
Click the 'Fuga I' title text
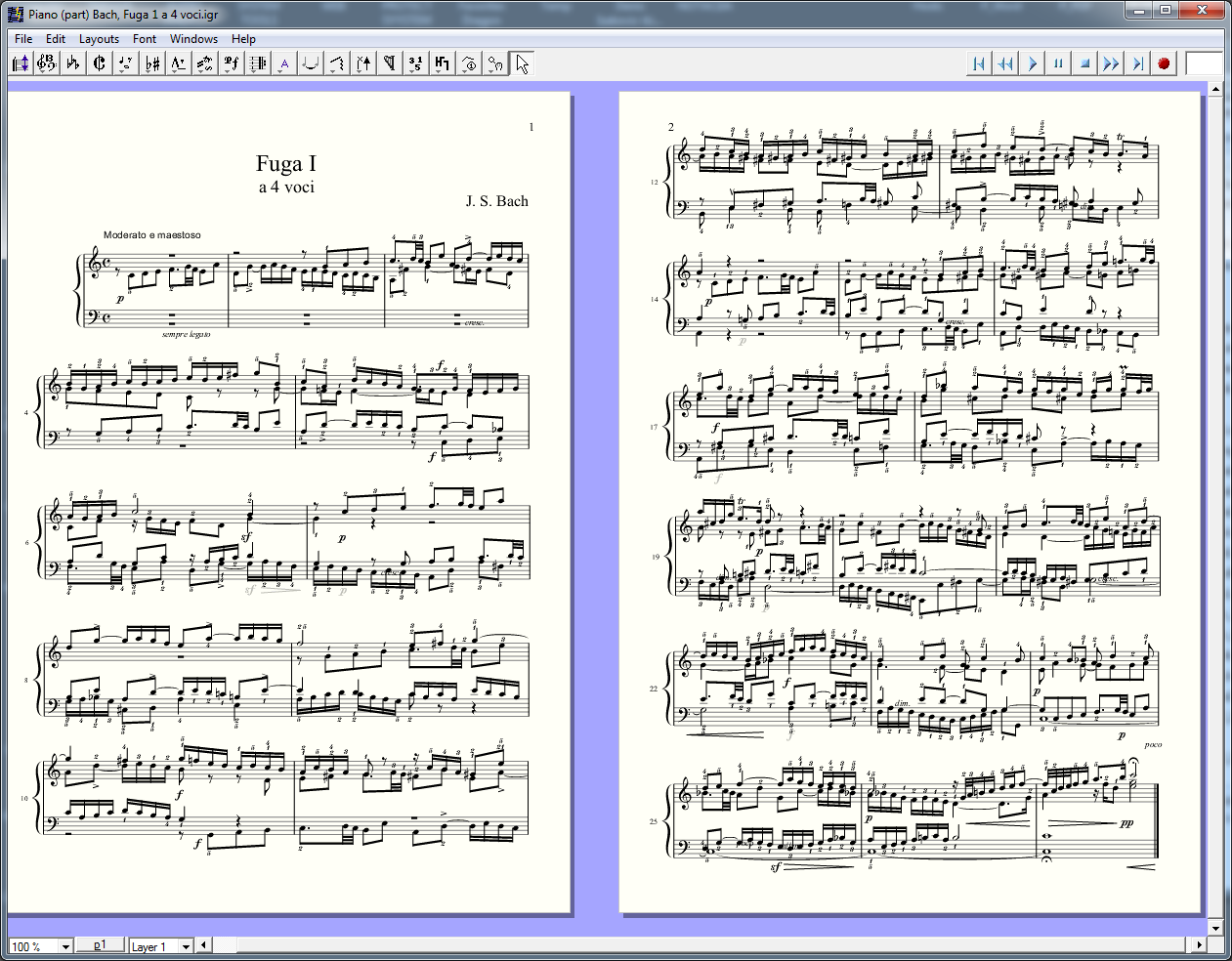click(286, 163)
